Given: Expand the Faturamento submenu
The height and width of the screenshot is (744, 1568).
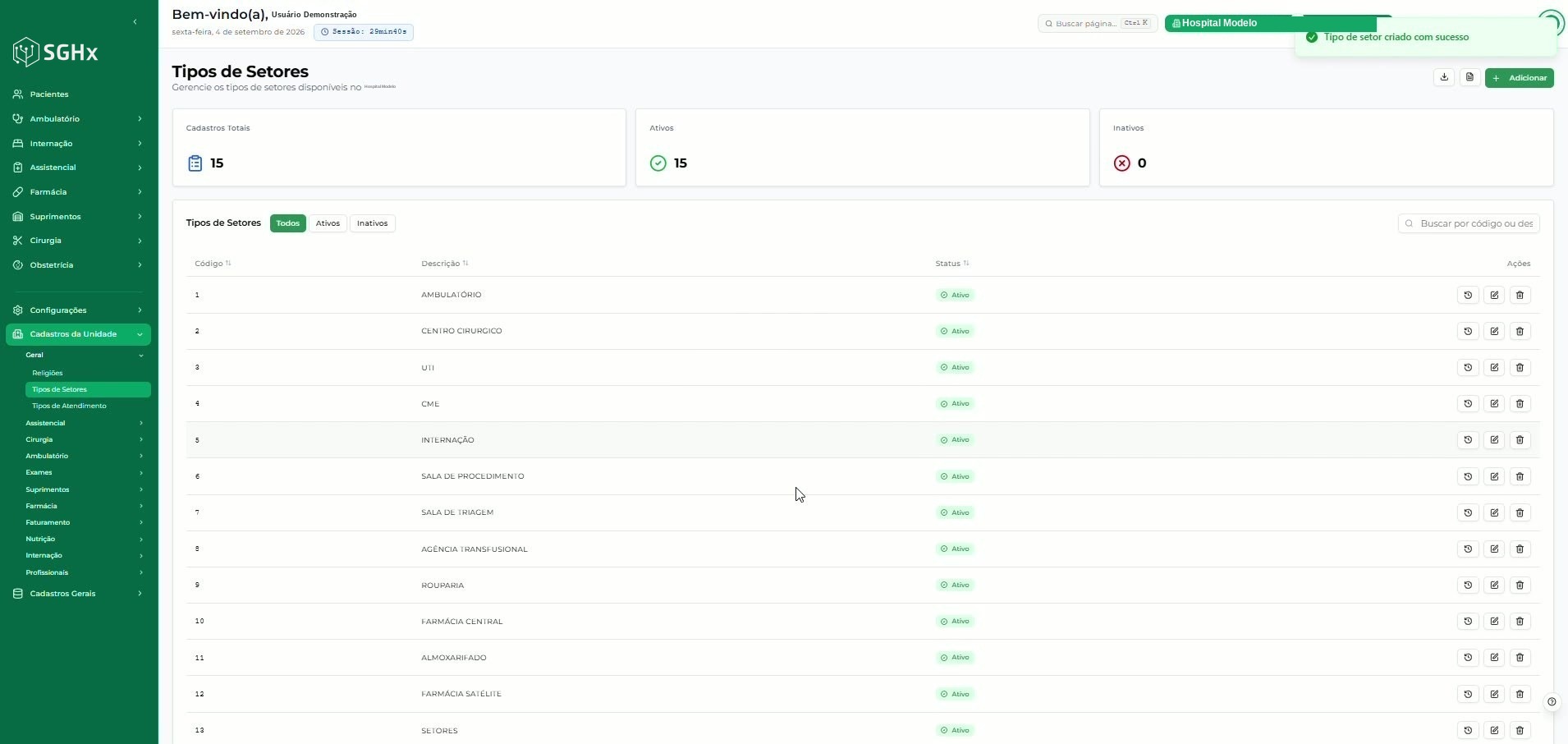Looking at the screenshot, I should coord(85,522).
